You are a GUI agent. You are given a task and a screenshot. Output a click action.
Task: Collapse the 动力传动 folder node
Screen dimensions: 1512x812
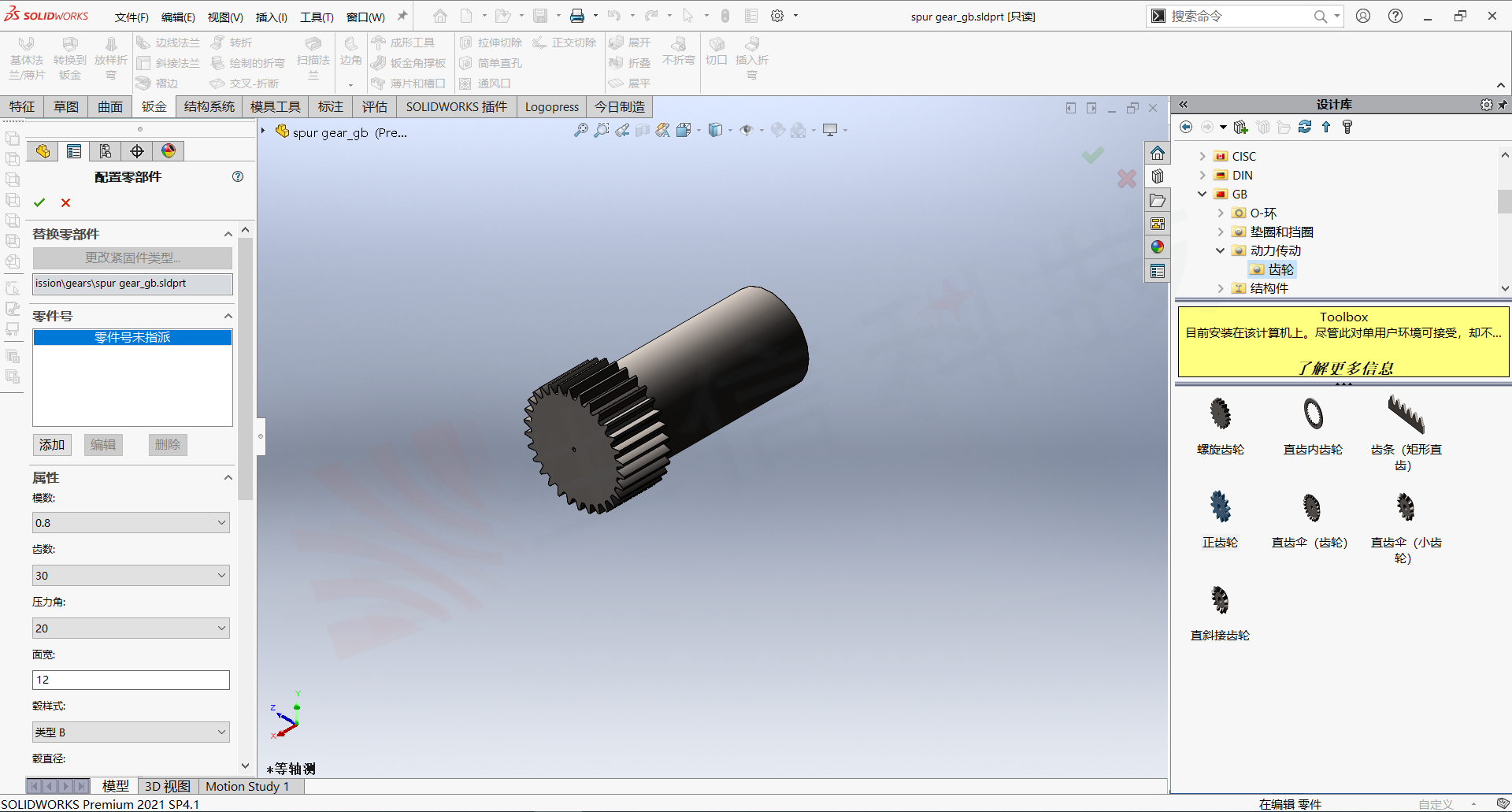pyautogui.click(x=1221, y=250)
